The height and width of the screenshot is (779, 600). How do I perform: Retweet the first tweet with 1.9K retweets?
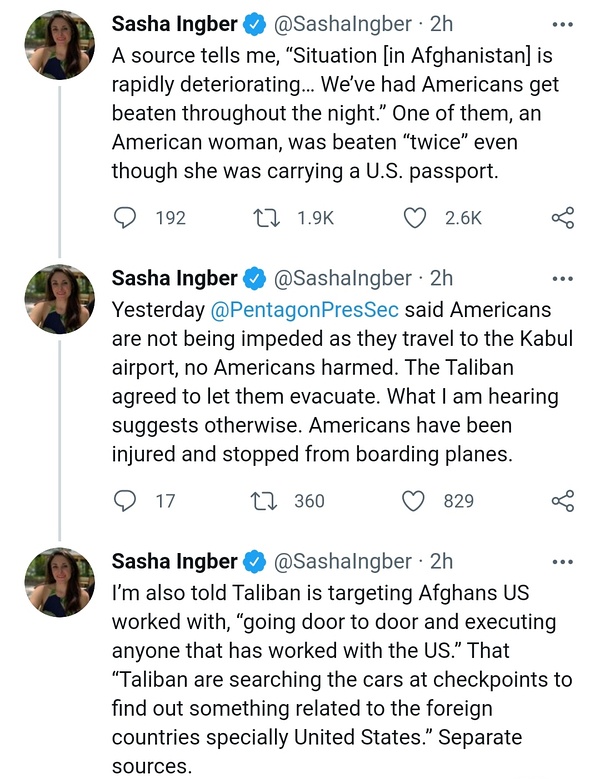pyautogui.click(x=266, y=217)
